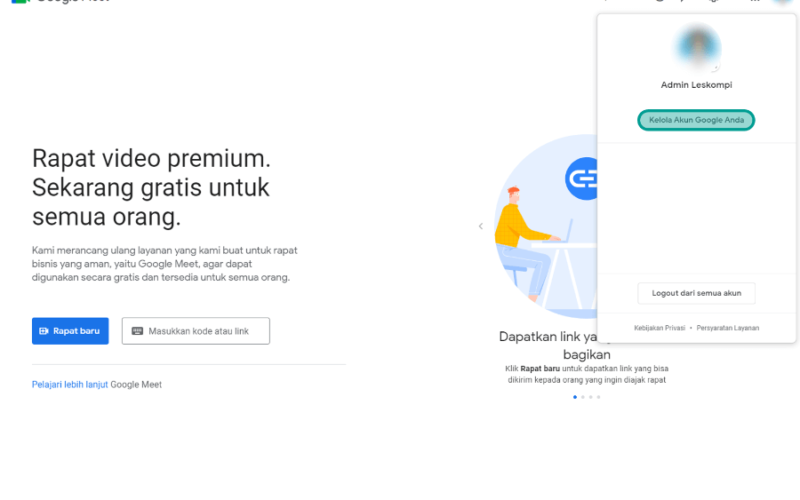This screenshot has width=800, height=500.
Task: Click Logout dari semua akun
Action: tap(696, 293)
